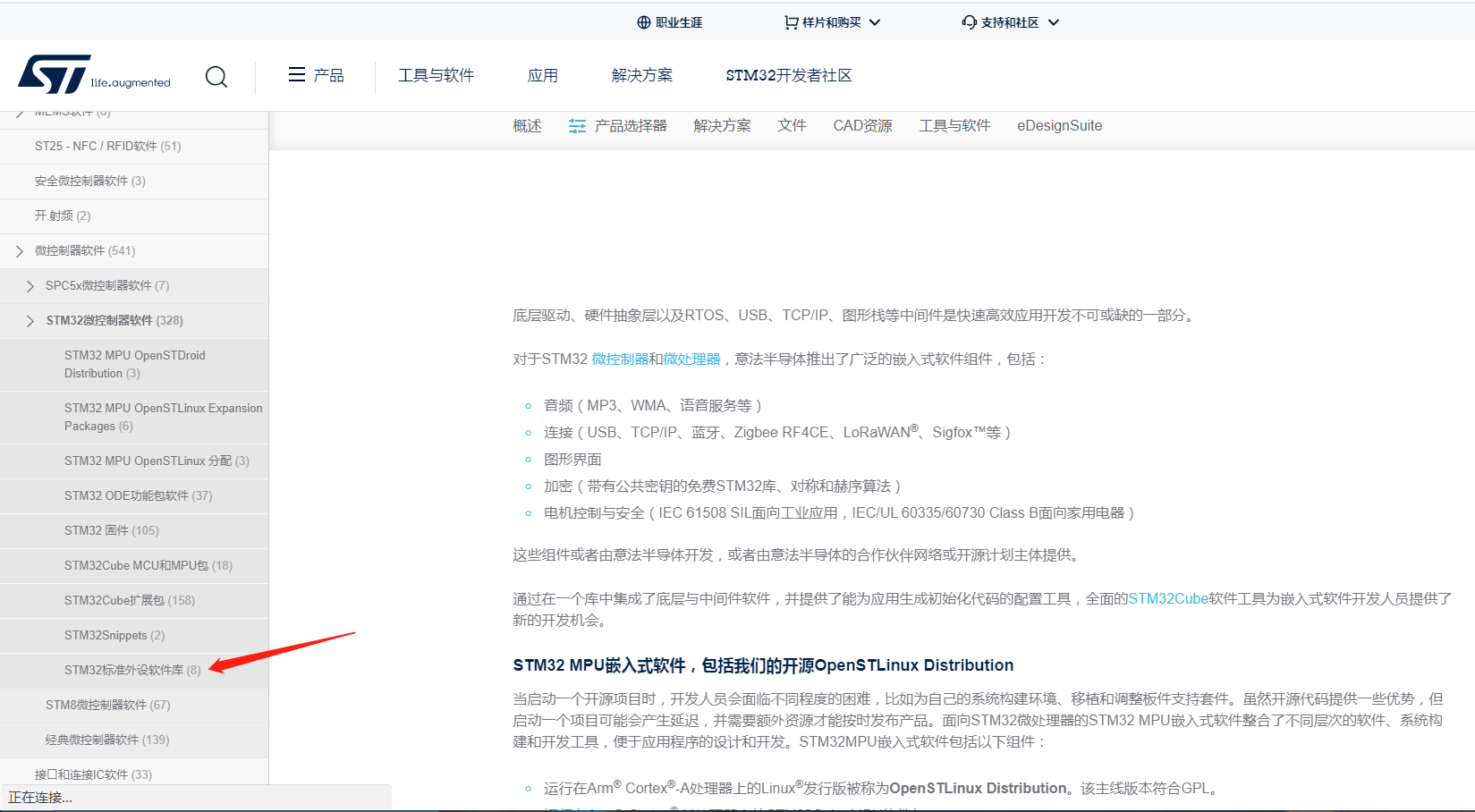
Task: Expand the 微控制器软件 (541) chevron
Action: [20, 251]
